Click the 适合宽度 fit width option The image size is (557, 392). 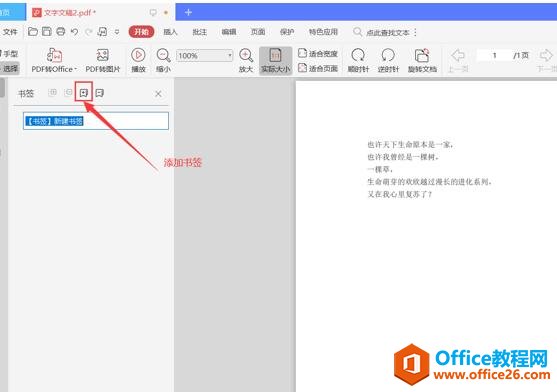coord(318,54)
